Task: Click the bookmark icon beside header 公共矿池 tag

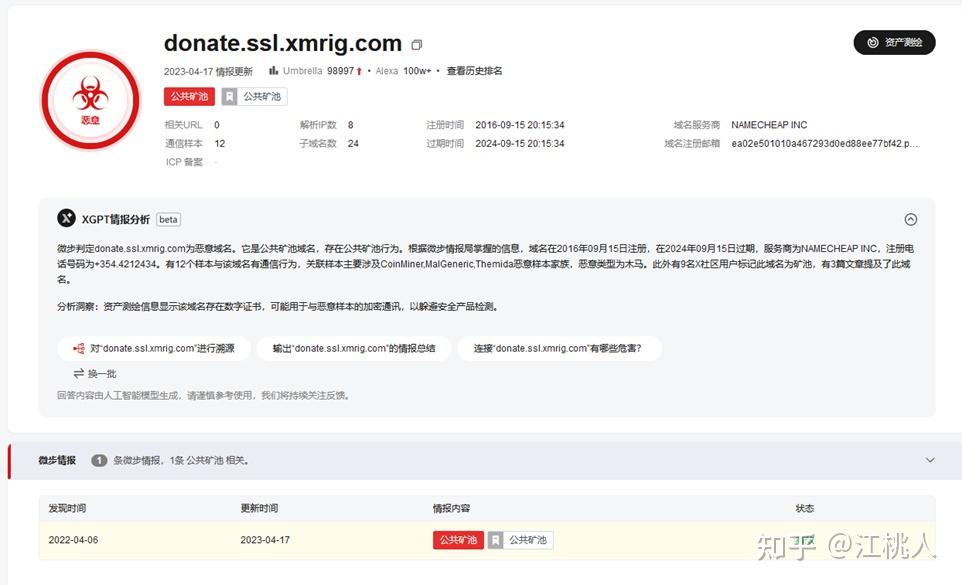Action: tap(229, 96)
